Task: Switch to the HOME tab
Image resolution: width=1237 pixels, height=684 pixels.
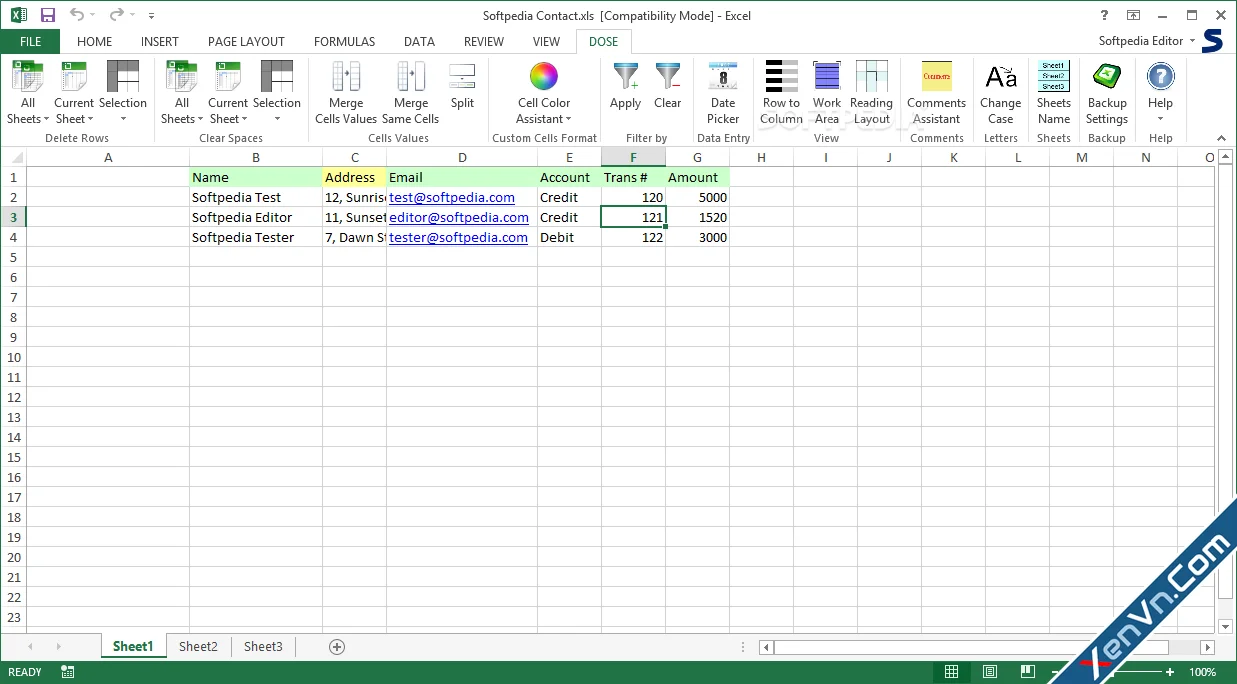Action: coord(94,41)
